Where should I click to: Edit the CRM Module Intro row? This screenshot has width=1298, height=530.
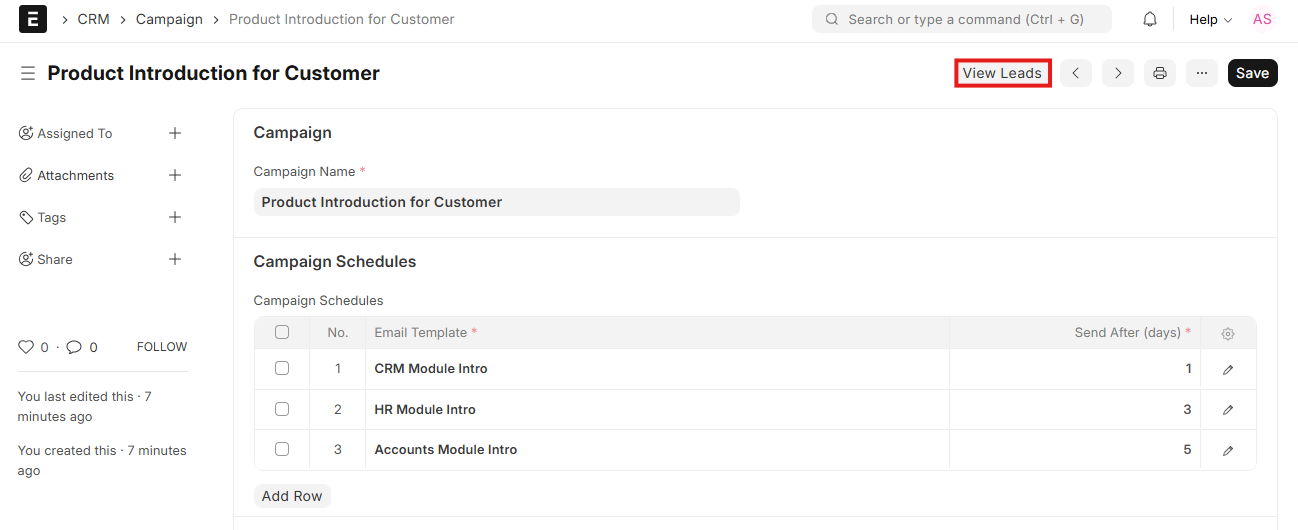coord(1228,369)
